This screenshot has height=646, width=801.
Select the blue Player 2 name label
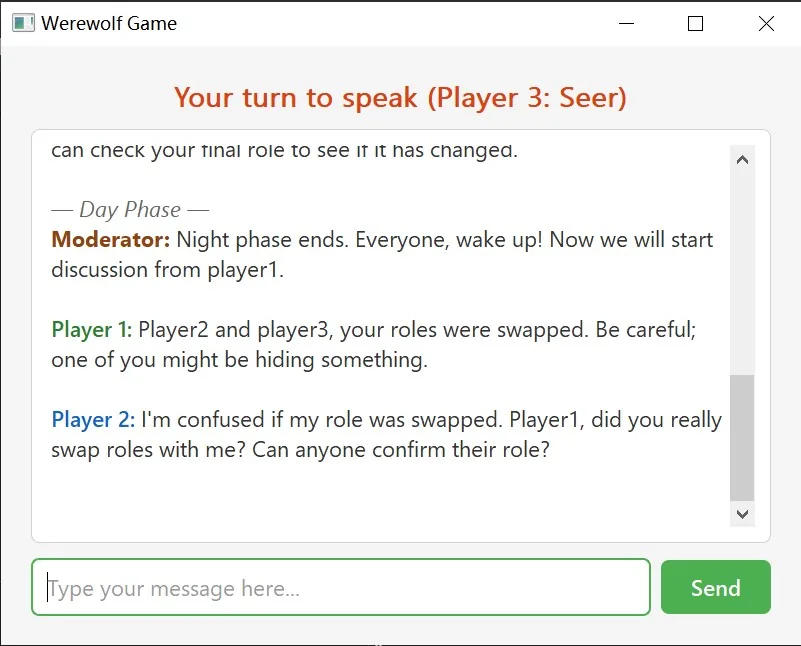[93, 420]
